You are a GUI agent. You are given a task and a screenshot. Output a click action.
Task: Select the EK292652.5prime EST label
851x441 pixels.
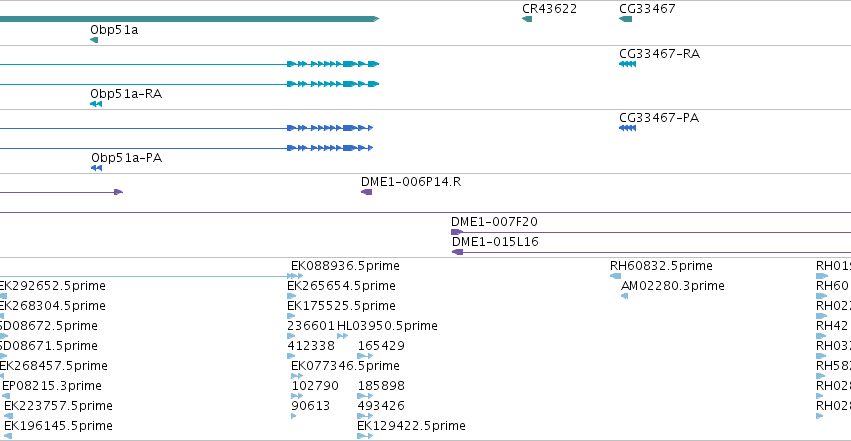coord(53,286)
